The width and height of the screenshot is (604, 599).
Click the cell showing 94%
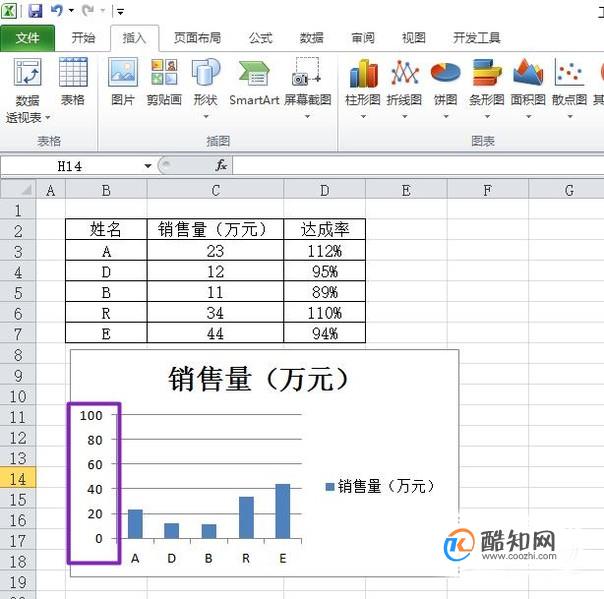pos(325,333)
